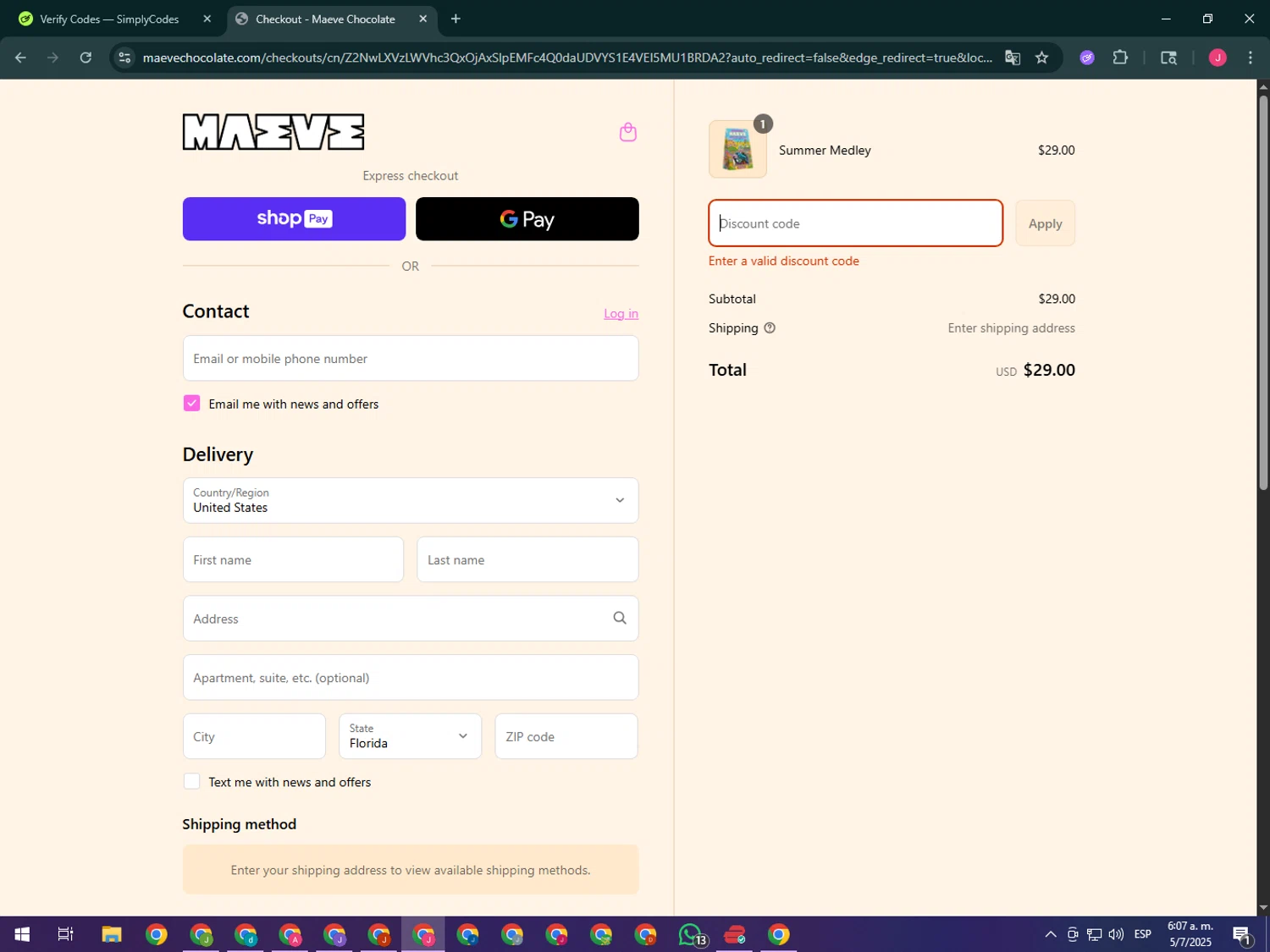Image resolution: width=1270 pixels, height=952 pixels.
Task: Click the Shipping help question mark icon
Action: pyautogui.click(x=770, y=328)
